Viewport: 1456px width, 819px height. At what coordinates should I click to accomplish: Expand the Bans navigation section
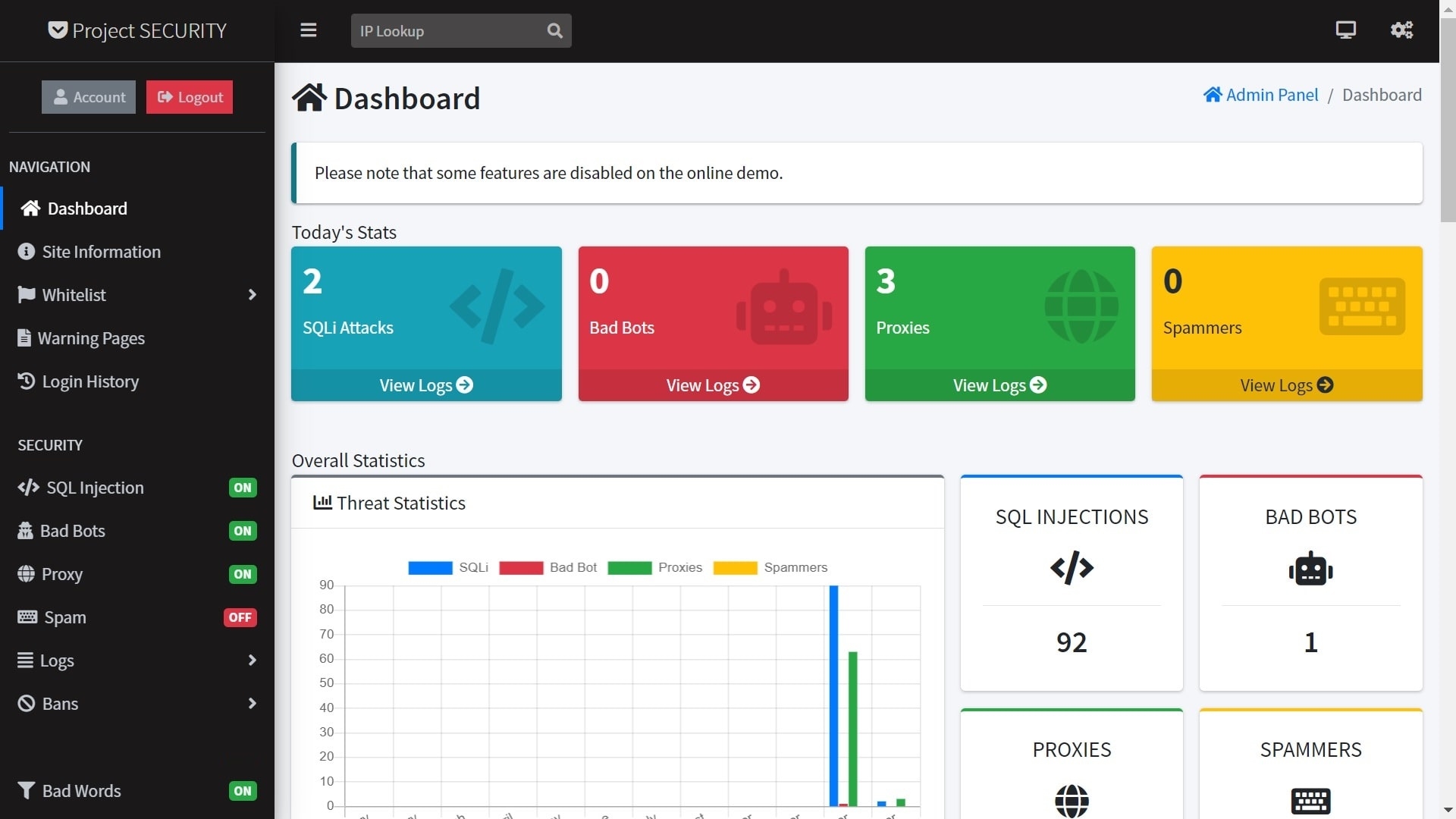coord(137,703)
